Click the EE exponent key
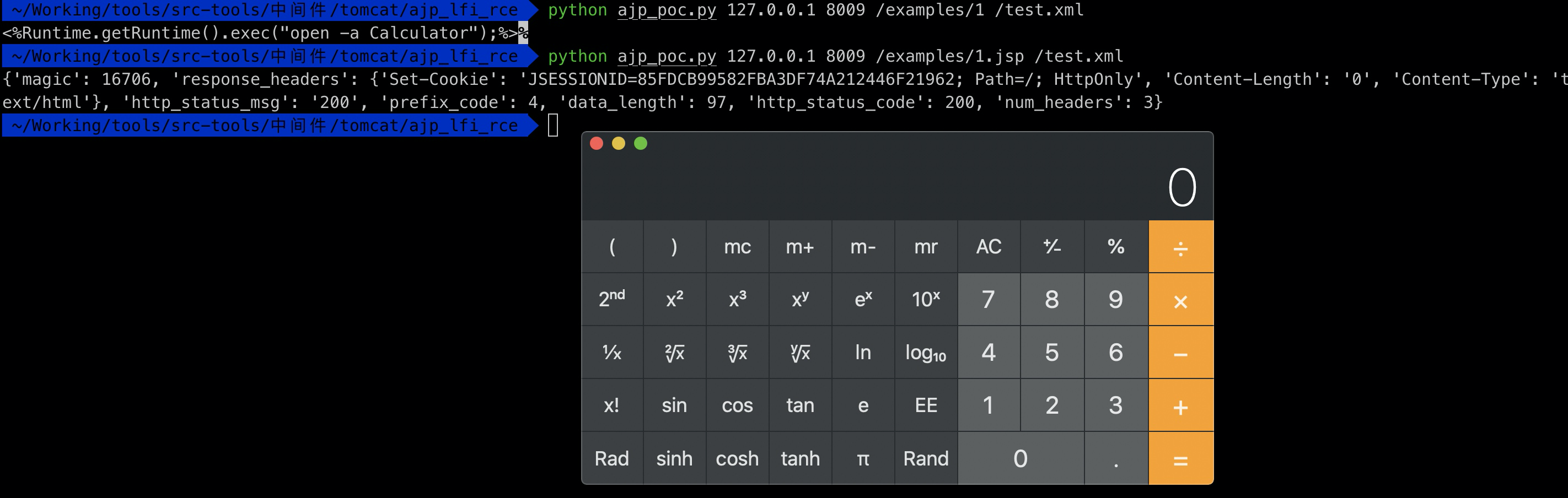Screen dimensions: 1568x498 (926, 405)
